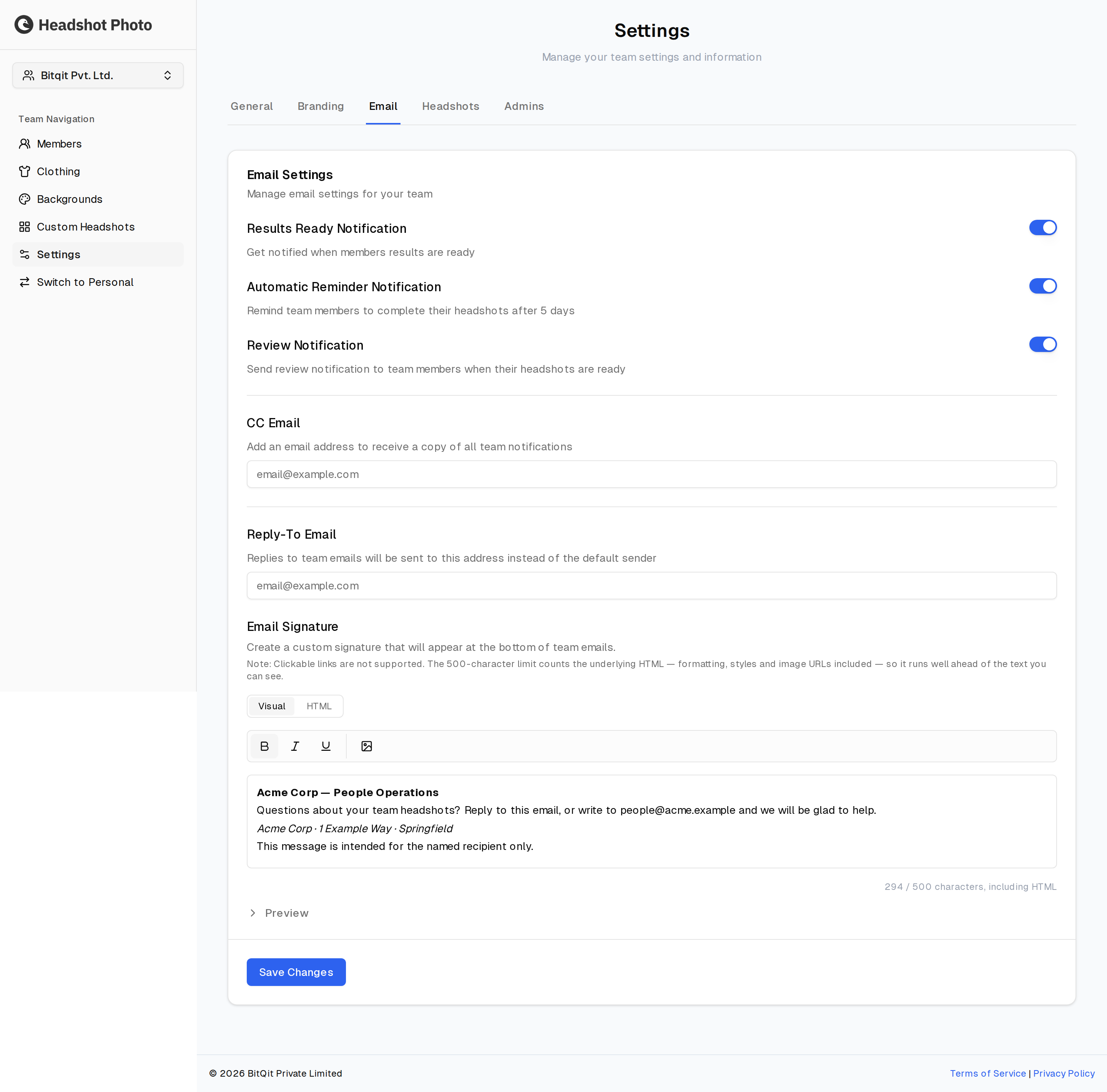
Task: Apply underline formatting in signature editor
Action: point(326,746)
